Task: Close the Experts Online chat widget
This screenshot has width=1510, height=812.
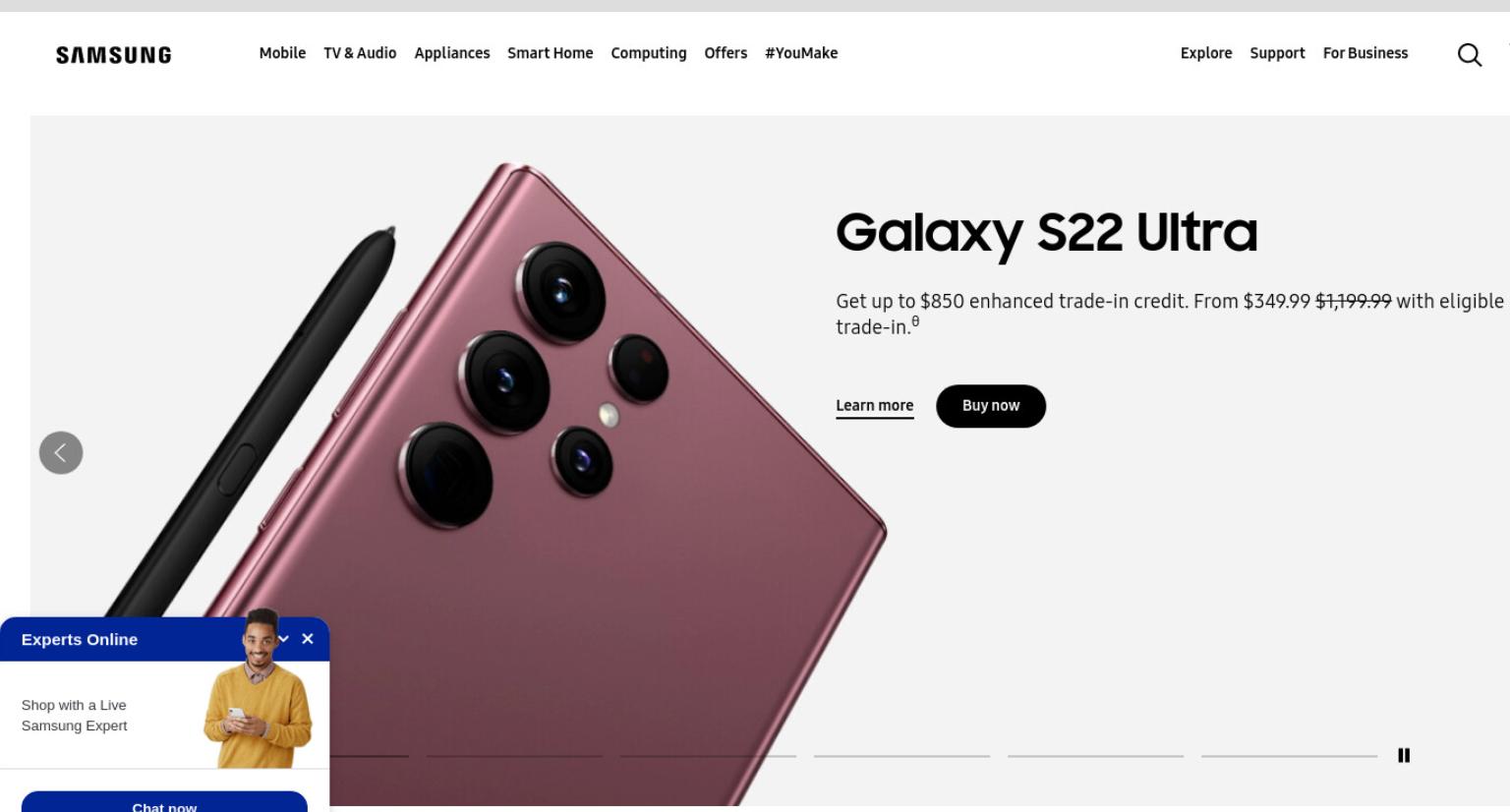Action: pos(308,639)
